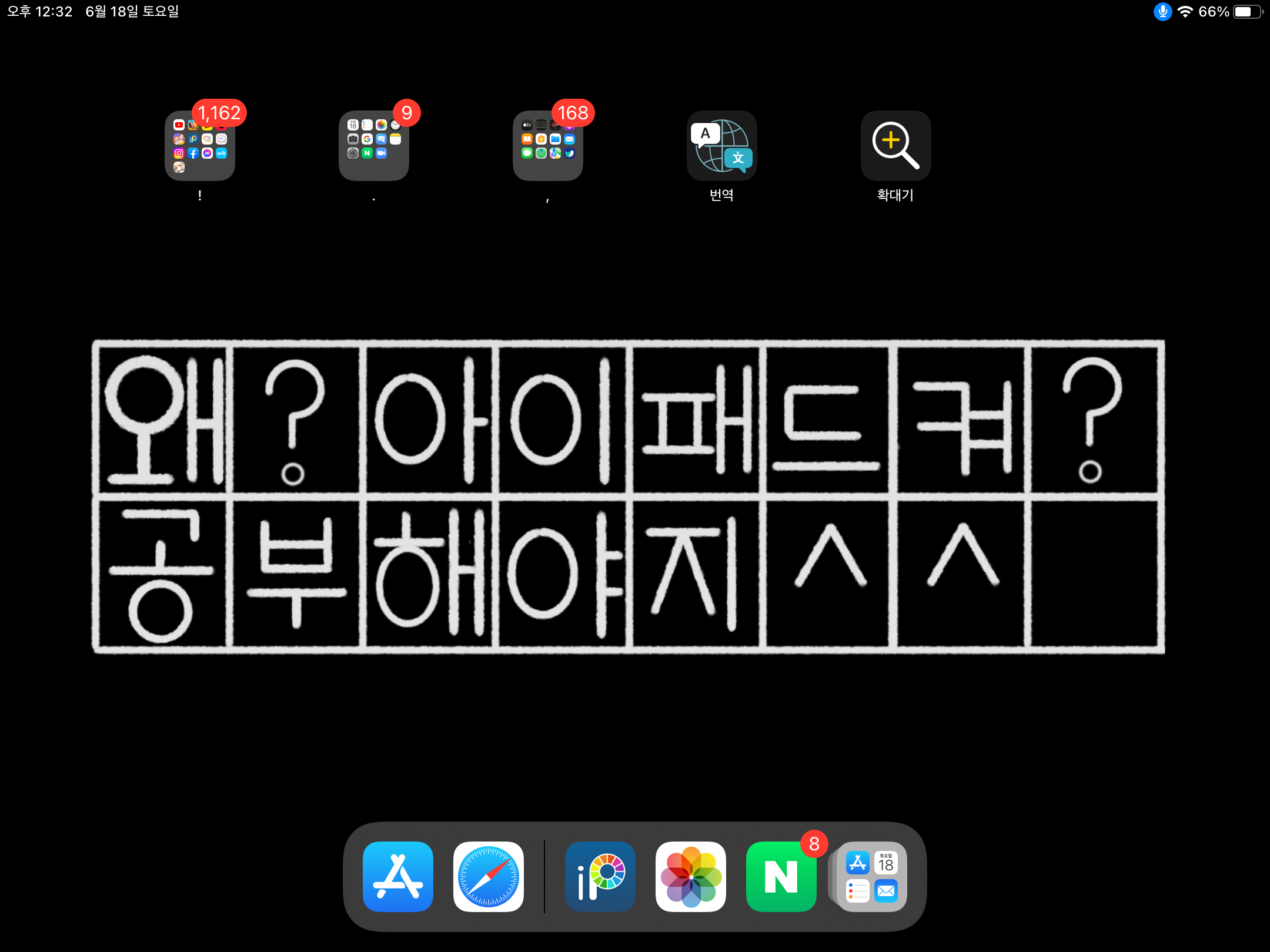Open the folder with 168 notifications
The width and height of the screenshot is (1270, 952).
[548, 146]
